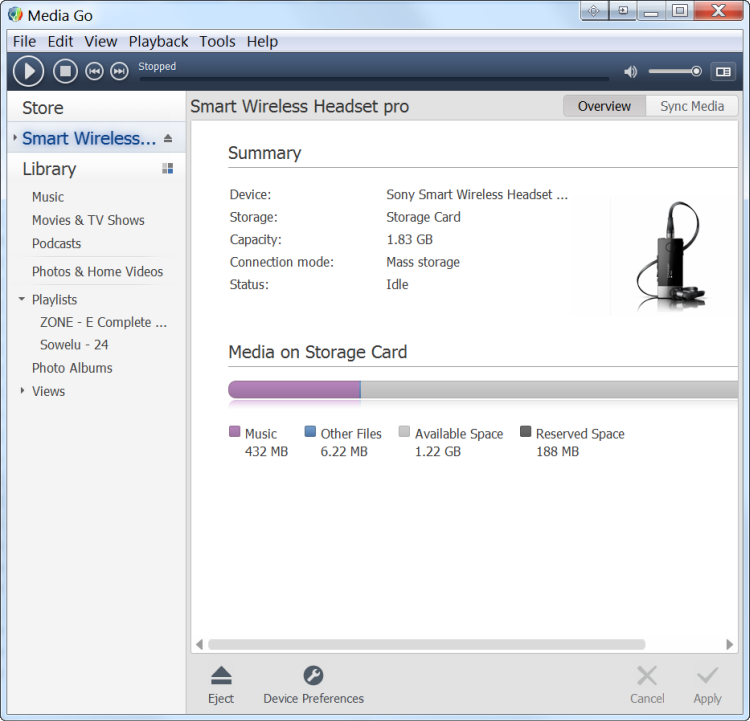Open the Library heading

tap(49, 169)
